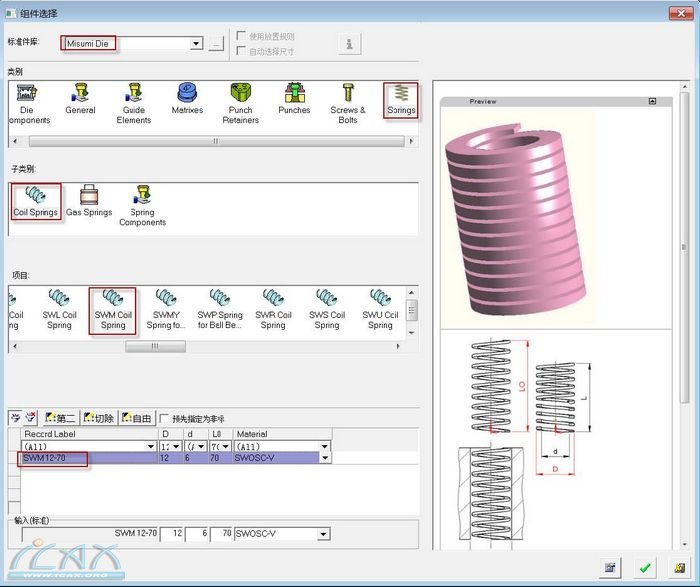Open the Misumi Die library dropdown
Viewport: 700px width, 587px height.
coord(196,44)
